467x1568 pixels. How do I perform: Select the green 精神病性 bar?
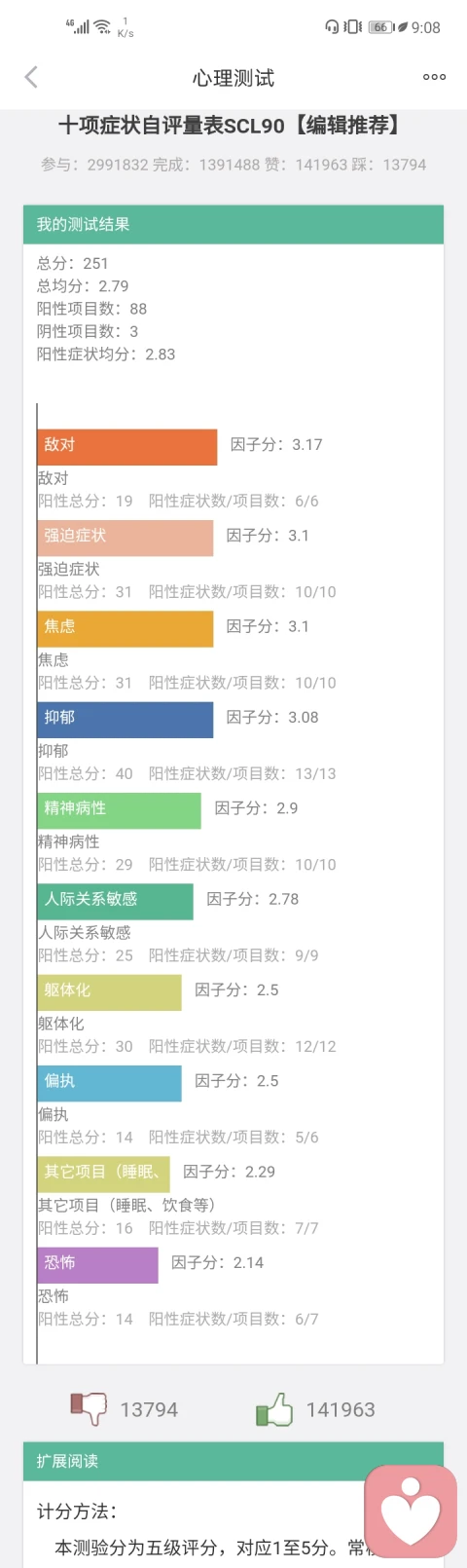120,810
